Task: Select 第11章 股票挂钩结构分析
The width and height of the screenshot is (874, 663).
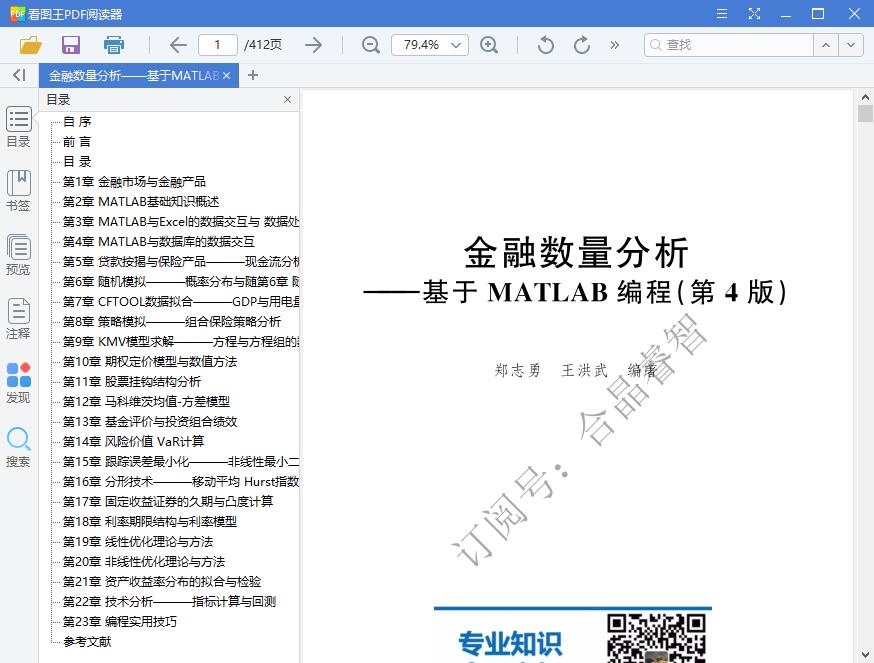Action: click(132, 382)
